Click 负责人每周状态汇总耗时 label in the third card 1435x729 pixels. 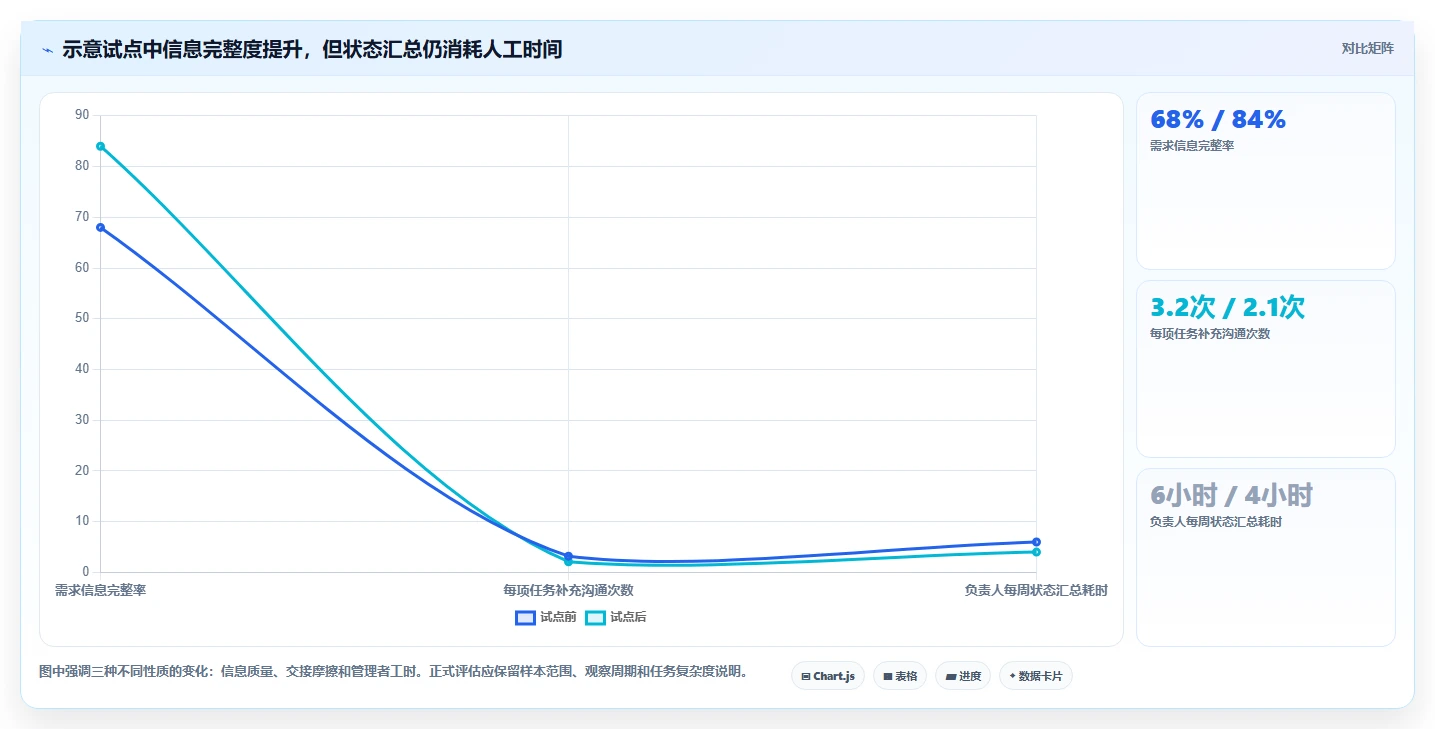1216,522
